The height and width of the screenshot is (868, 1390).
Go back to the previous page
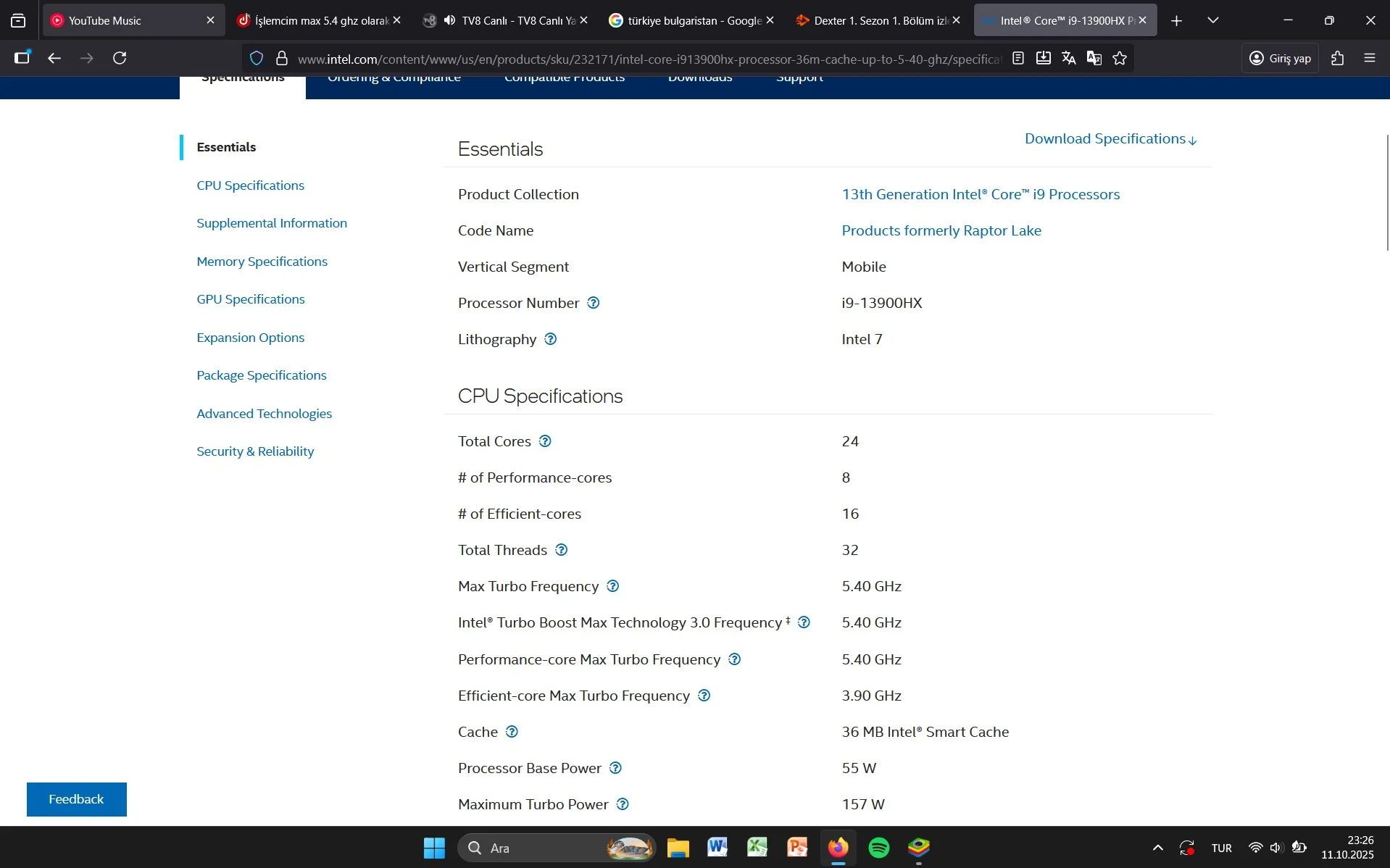point(54,58)
